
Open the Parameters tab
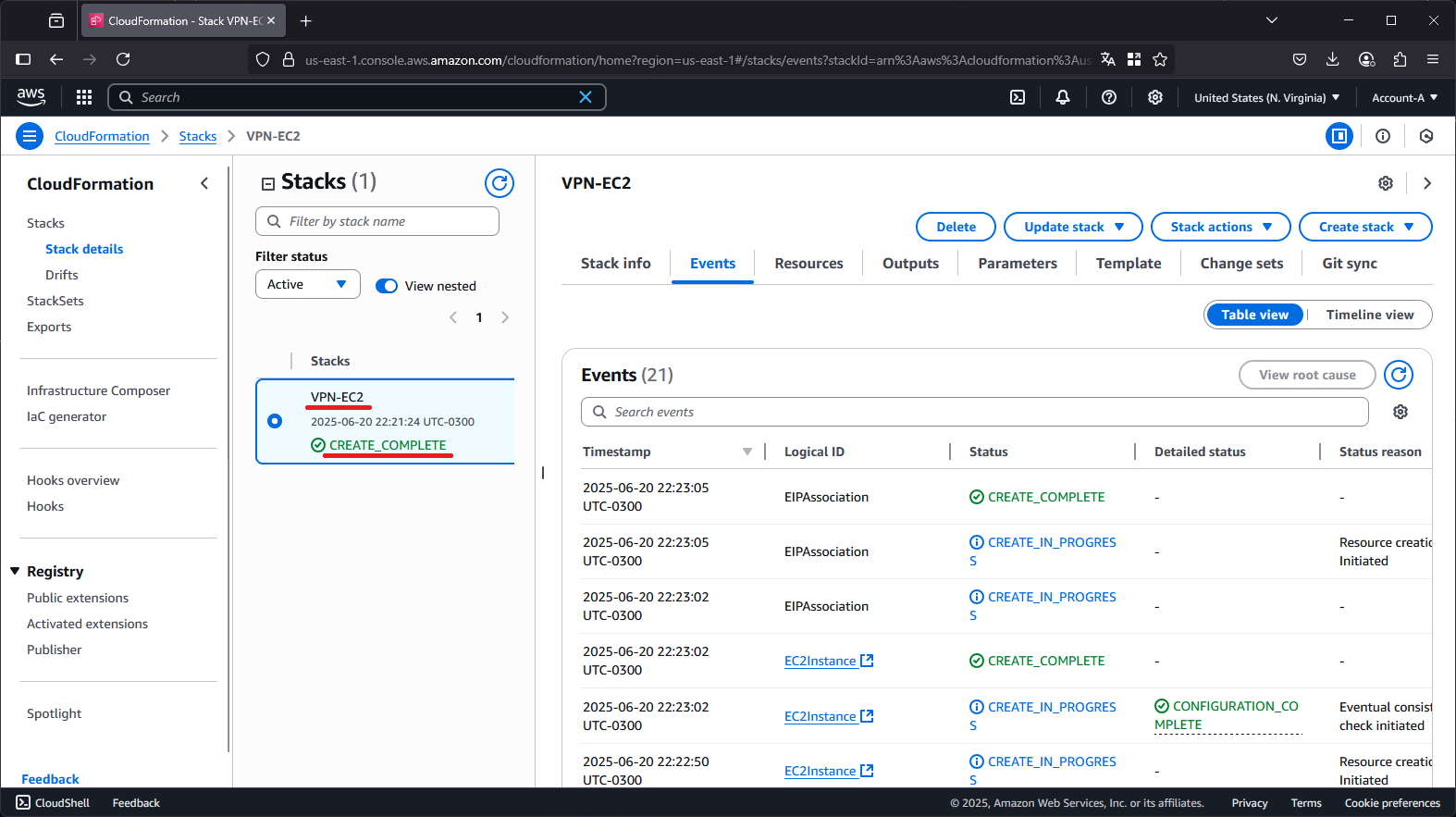pyautogui.click(x=1018, y=264)
